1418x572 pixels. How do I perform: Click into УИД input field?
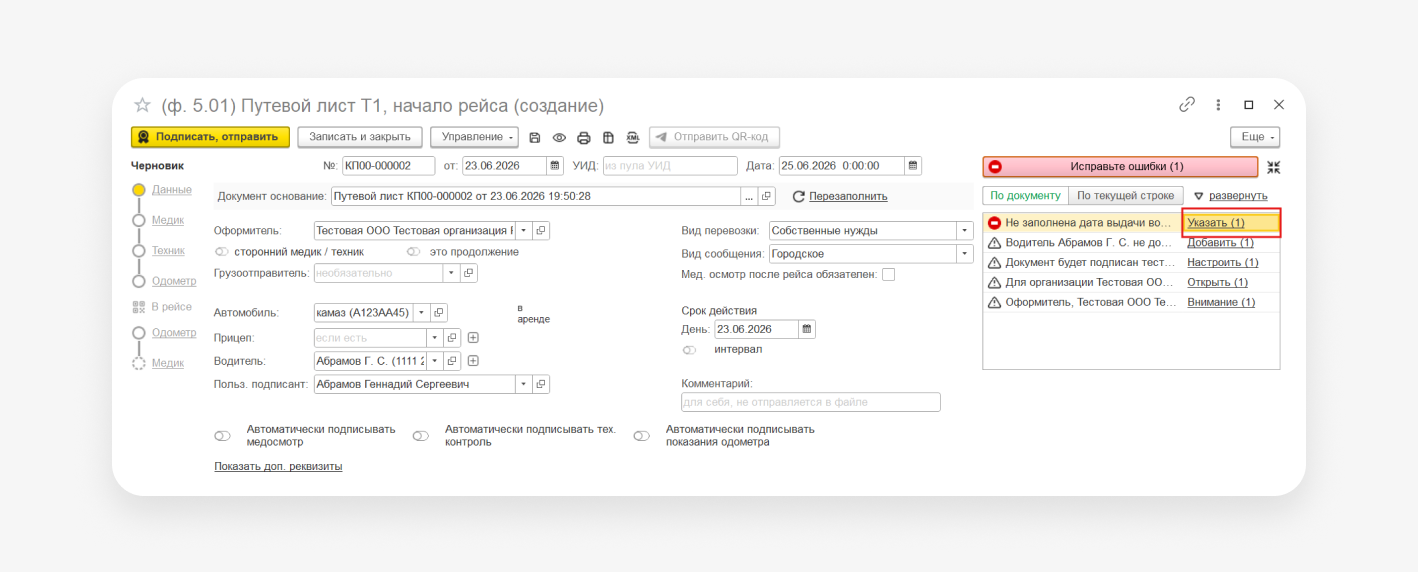point(669,166)
